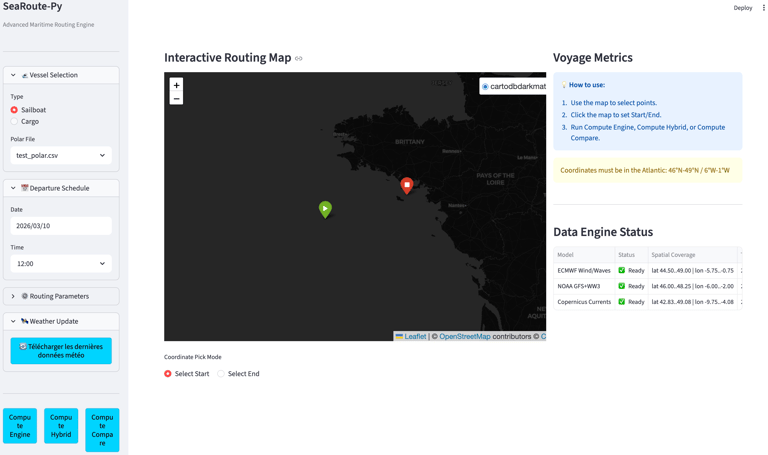Click the green start marker on map
This screenshot has width=768, height=455.
click(x=325, y=210)
